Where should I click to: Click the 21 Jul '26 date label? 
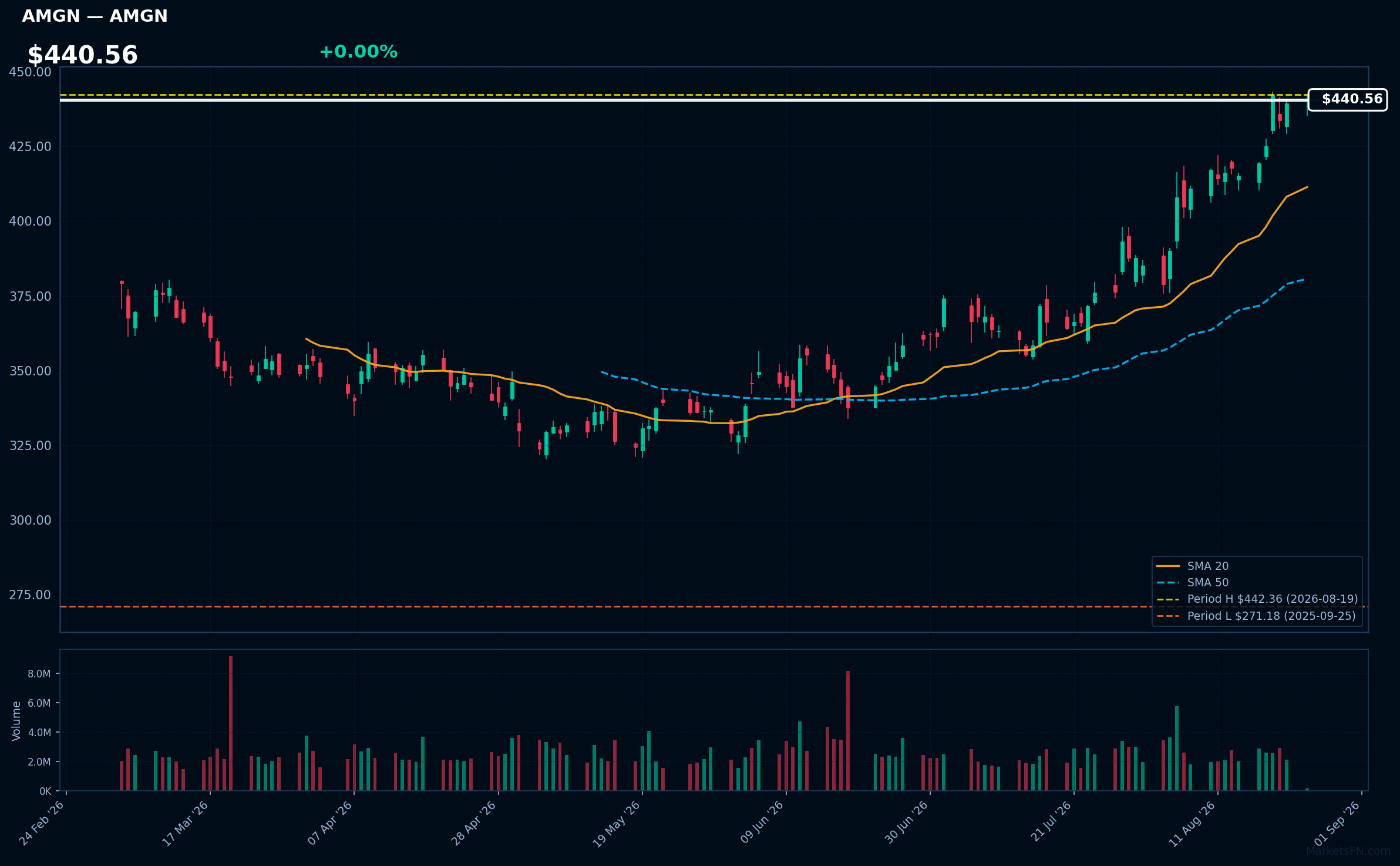(1051, 823)
